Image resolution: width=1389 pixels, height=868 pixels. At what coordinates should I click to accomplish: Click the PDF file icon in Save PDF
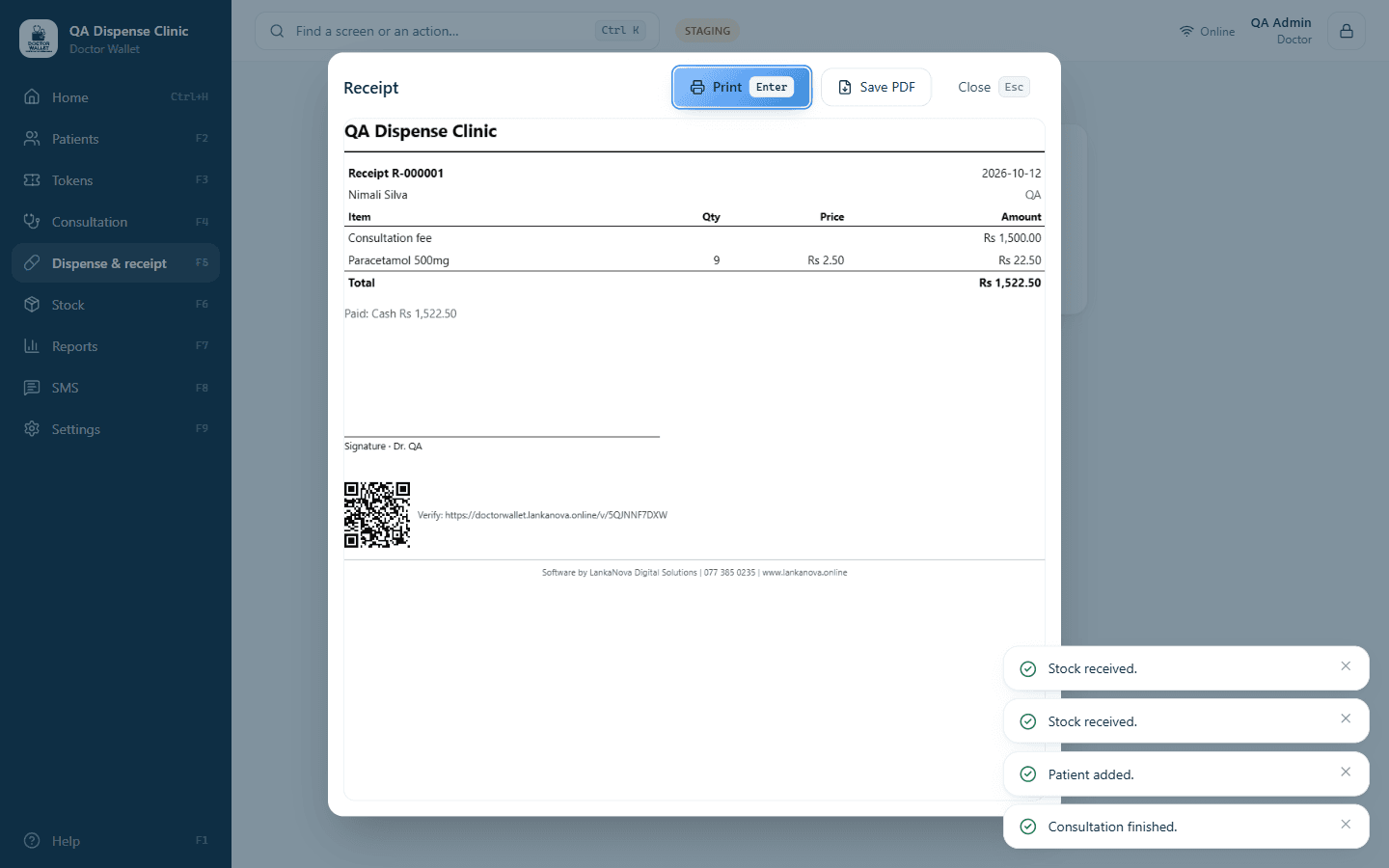click(x=845, y=87)
